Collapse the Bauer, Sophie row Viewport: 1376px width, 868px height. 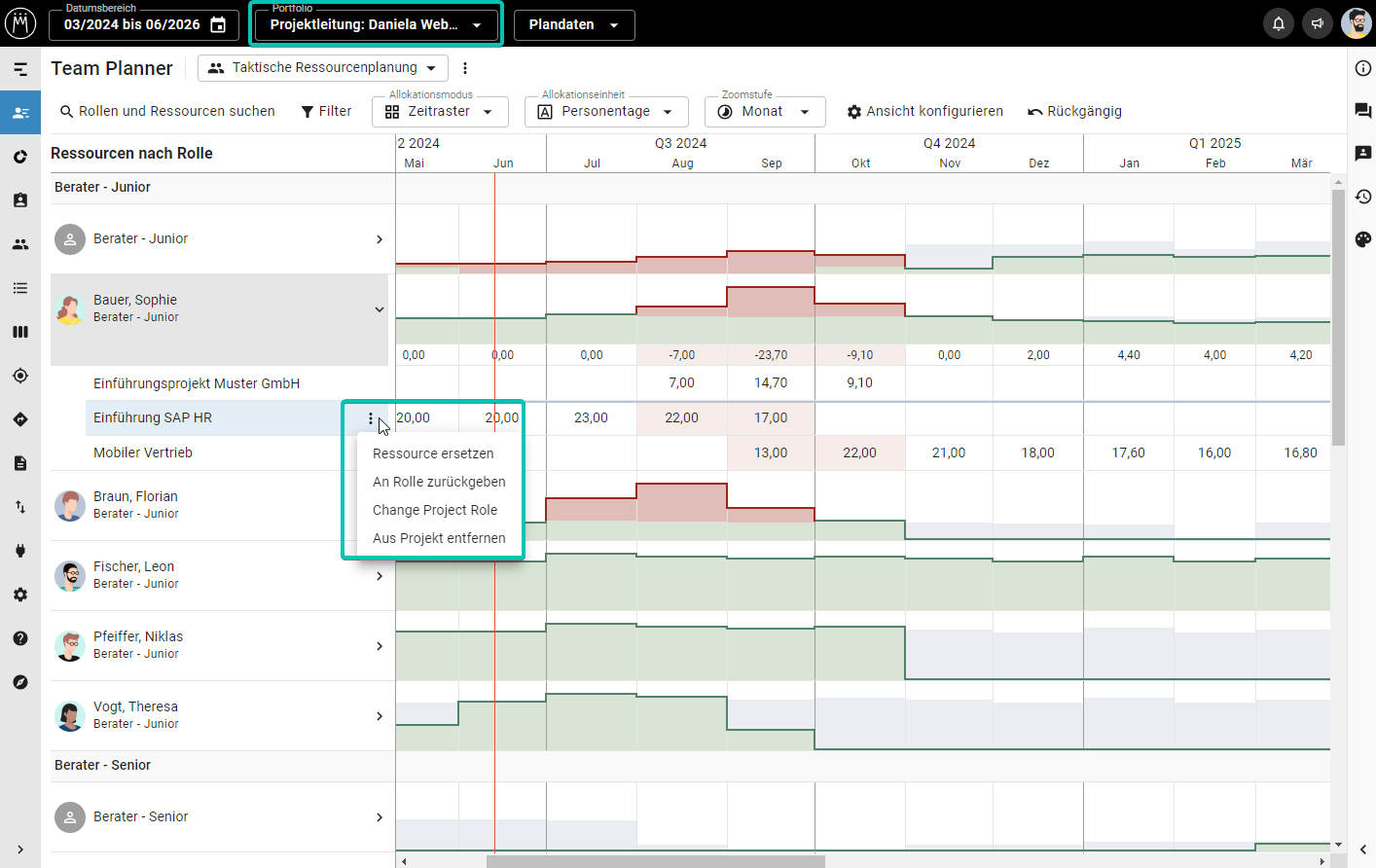tap(380, 309)
